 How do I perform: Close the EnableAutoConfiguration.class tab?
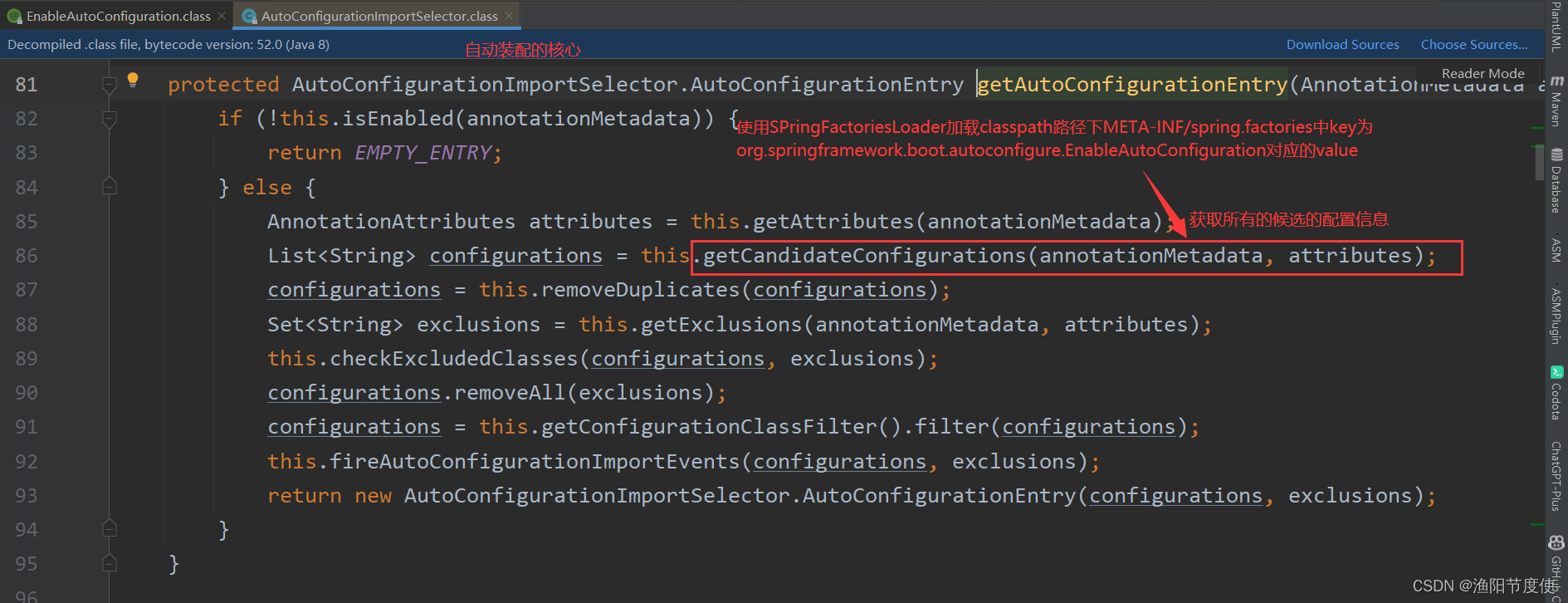(222, 16)
